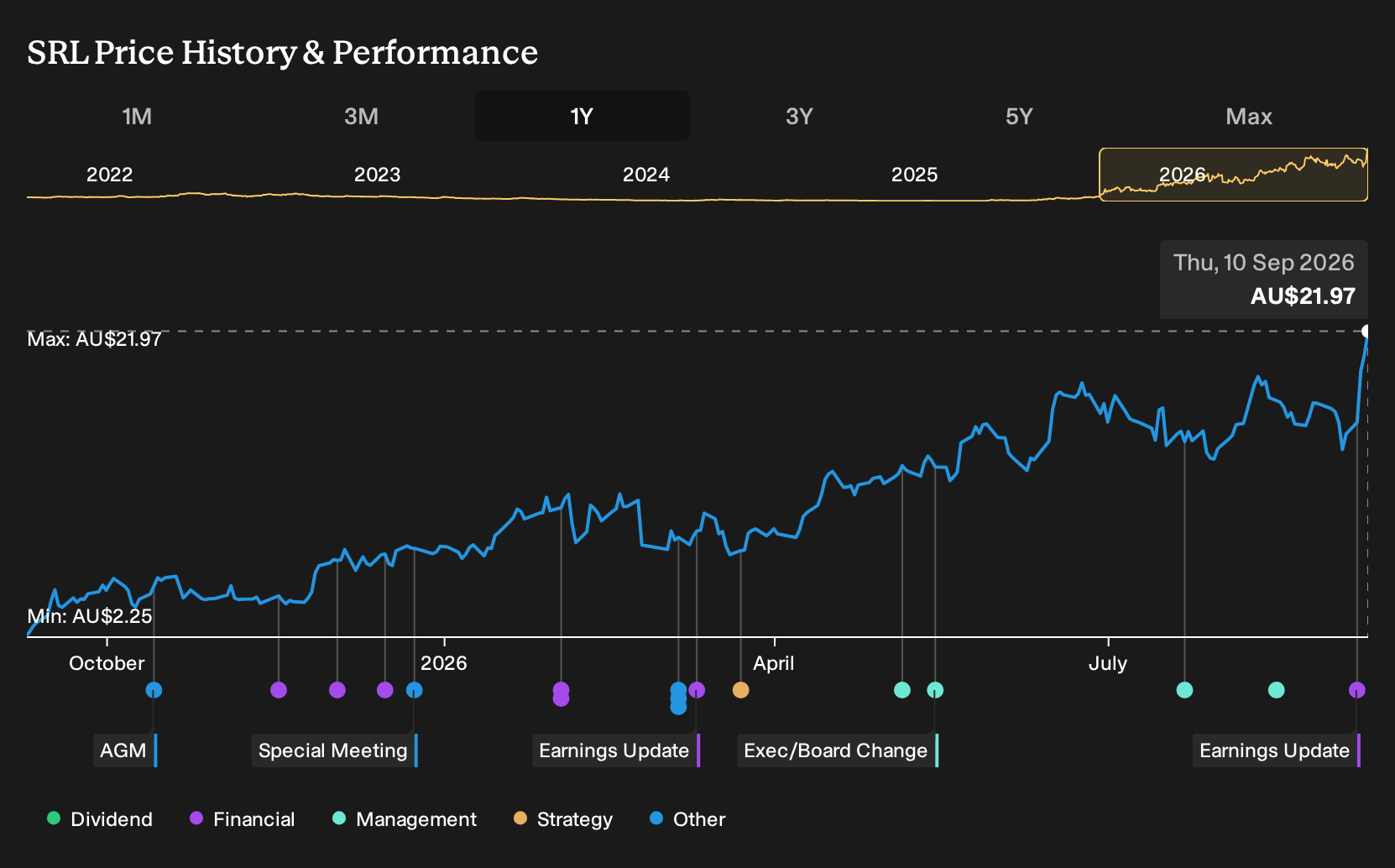This screenshot has width=1395, height=868.
Task: Click the Max: AU$21.97 label
Action: click(94, 339)
